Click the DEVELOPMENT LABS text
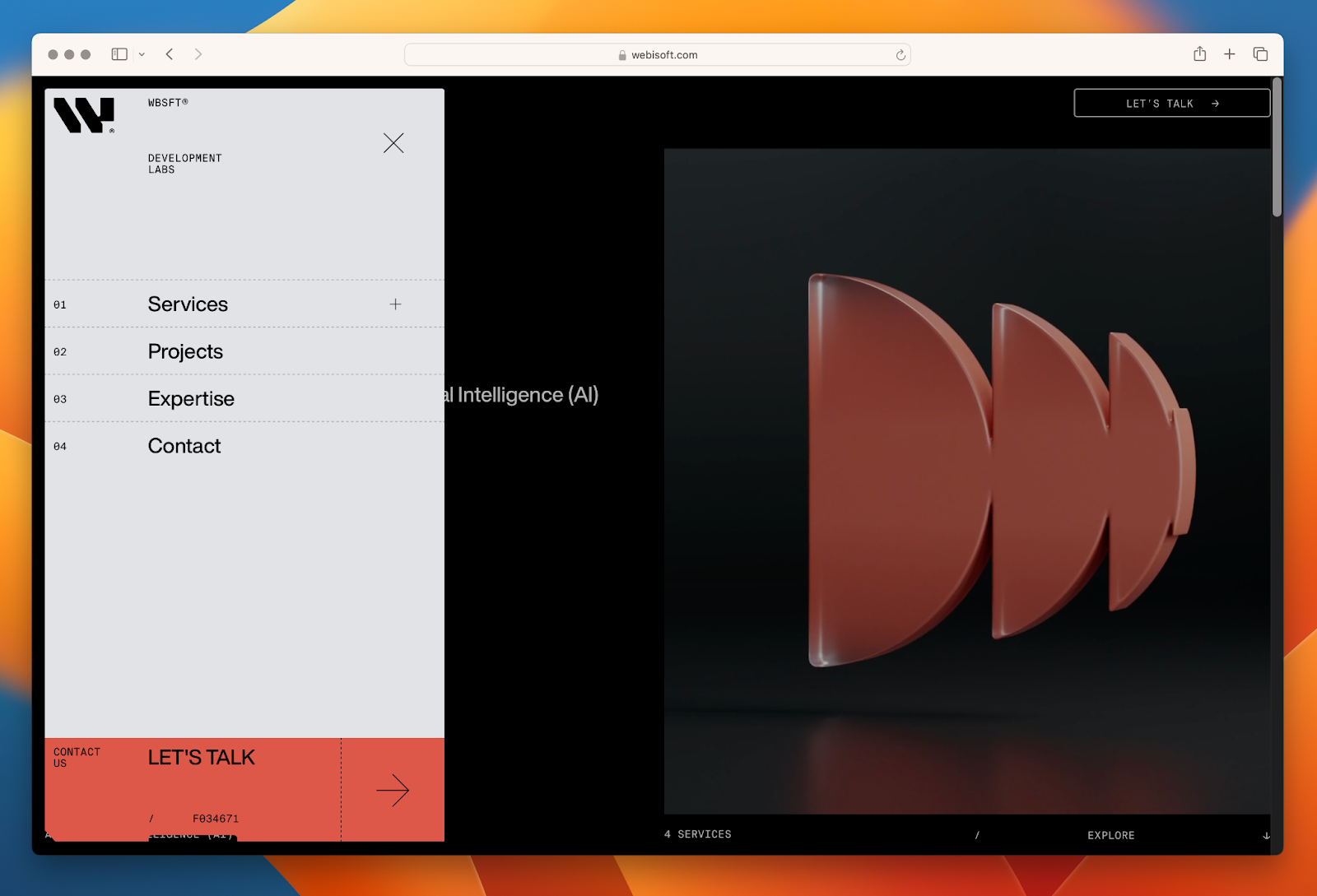This screenshot has width=1317, height=896. [x=184, y=164]
